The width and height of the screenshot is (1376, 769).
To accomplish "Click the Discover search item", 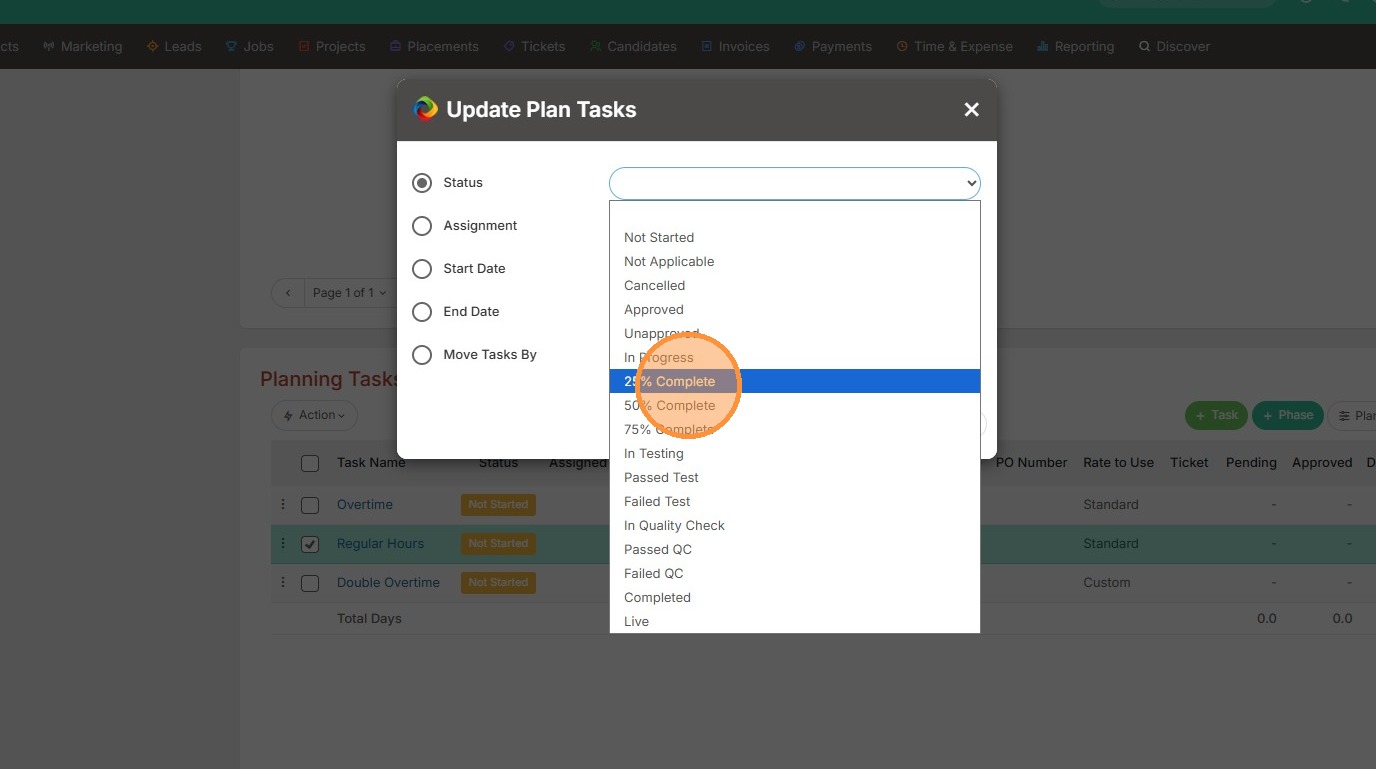I will (x=1174, y=46).
